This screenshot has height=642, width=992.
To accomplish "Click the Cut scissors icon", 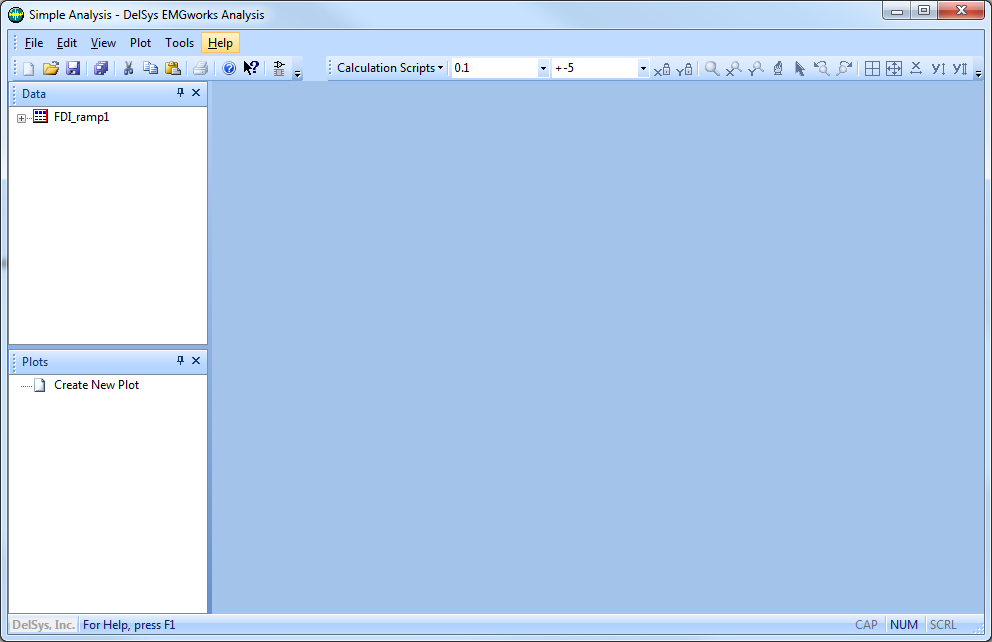I will (128, 69).
